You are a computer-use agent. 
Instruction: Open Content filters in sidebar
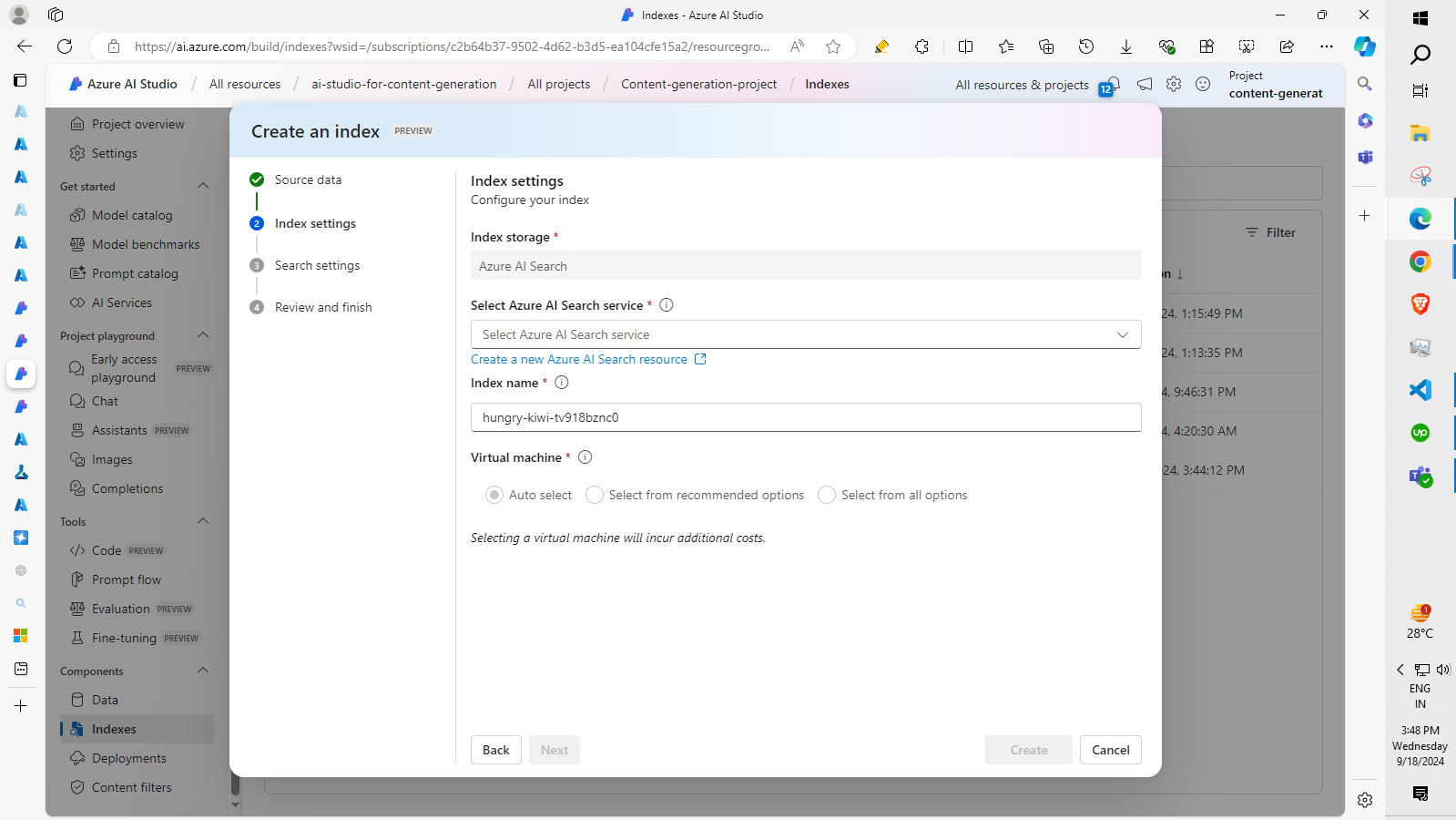tap(131, 787)
